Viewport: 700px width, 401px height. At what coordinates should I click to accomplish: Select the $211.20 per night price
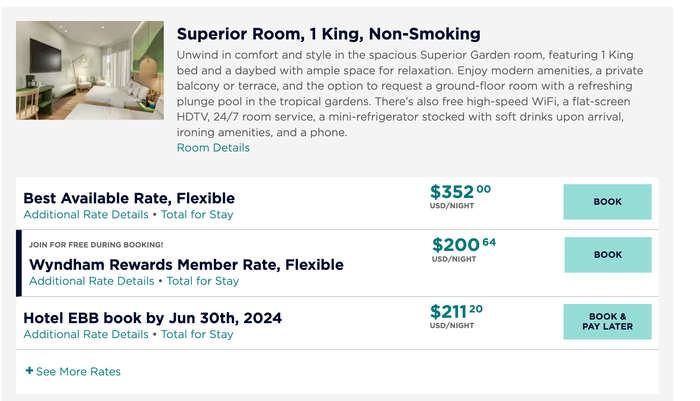coord(456,316)
